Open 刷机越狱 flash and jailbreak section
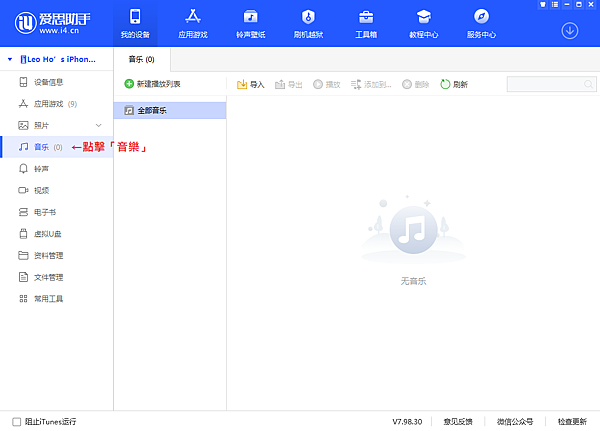 click(308, 23)
